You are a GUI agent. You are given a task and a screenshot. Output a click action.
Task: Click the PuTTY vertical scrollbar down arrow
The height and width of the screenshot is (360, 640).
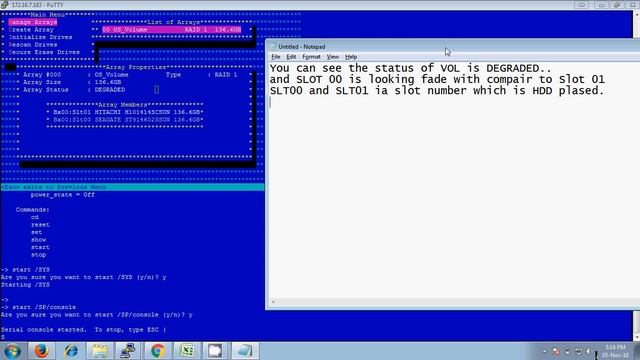coord(636,338)
